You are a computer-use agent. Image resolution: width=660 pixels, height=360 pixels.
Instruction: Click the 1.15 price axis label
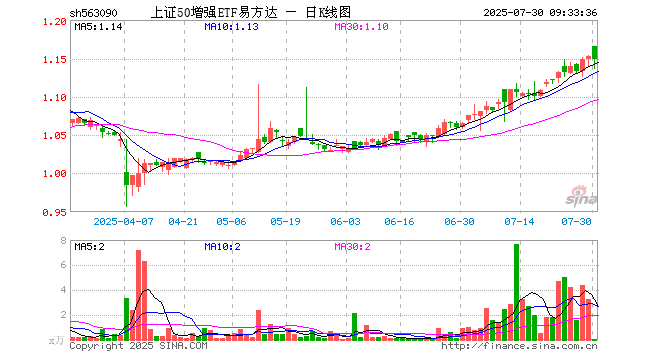tap(55, 60)
